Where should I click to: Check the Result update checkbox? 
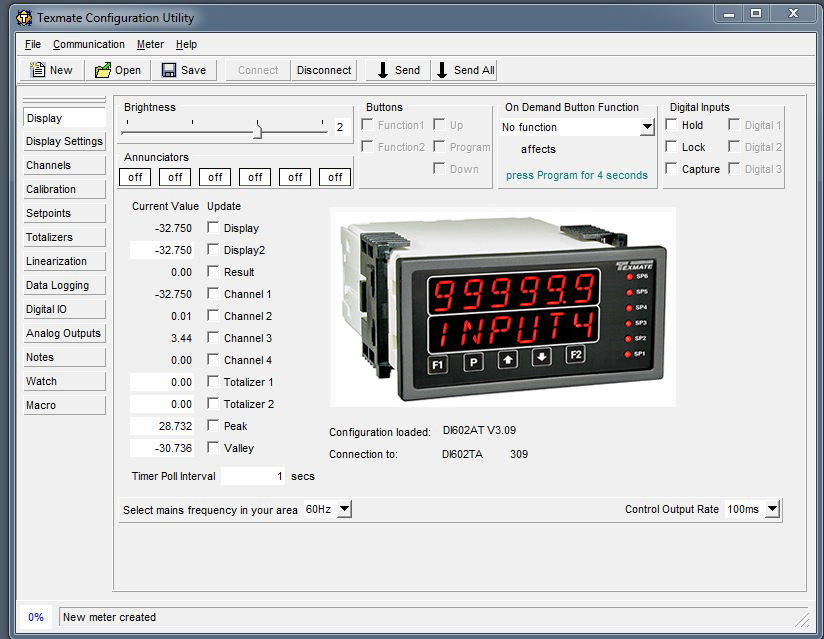[213, 271]
